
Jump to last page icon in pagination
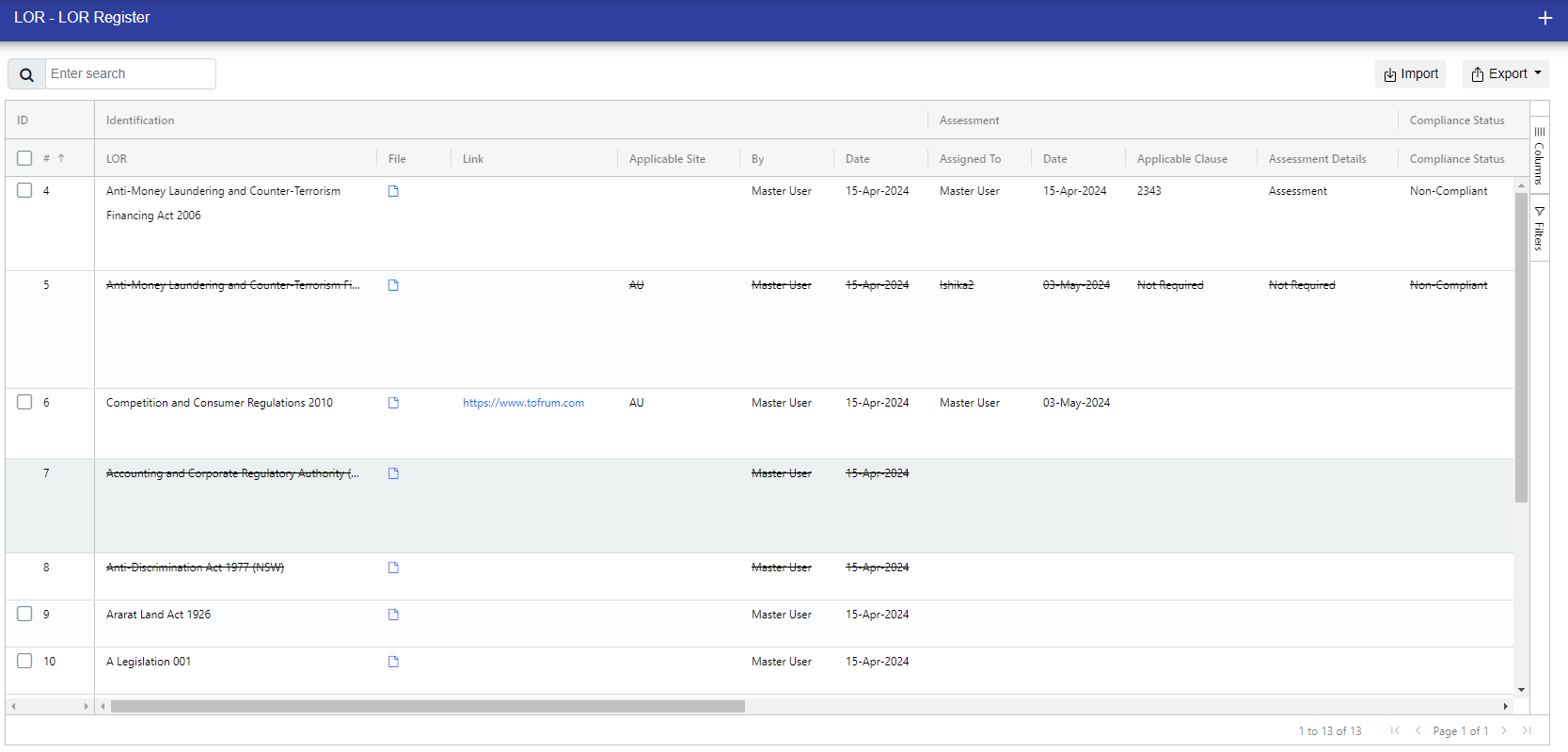1527,730
